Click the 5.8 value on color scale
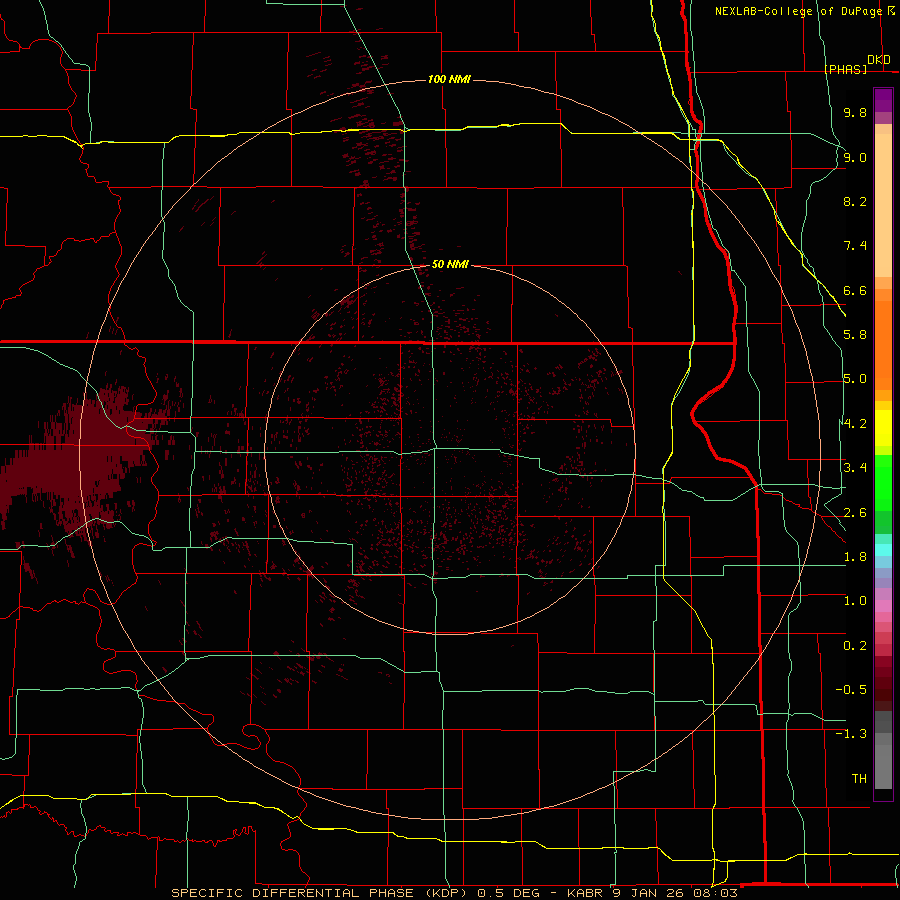The width and height of the screenshot is (900, 900). pos(855,335)
